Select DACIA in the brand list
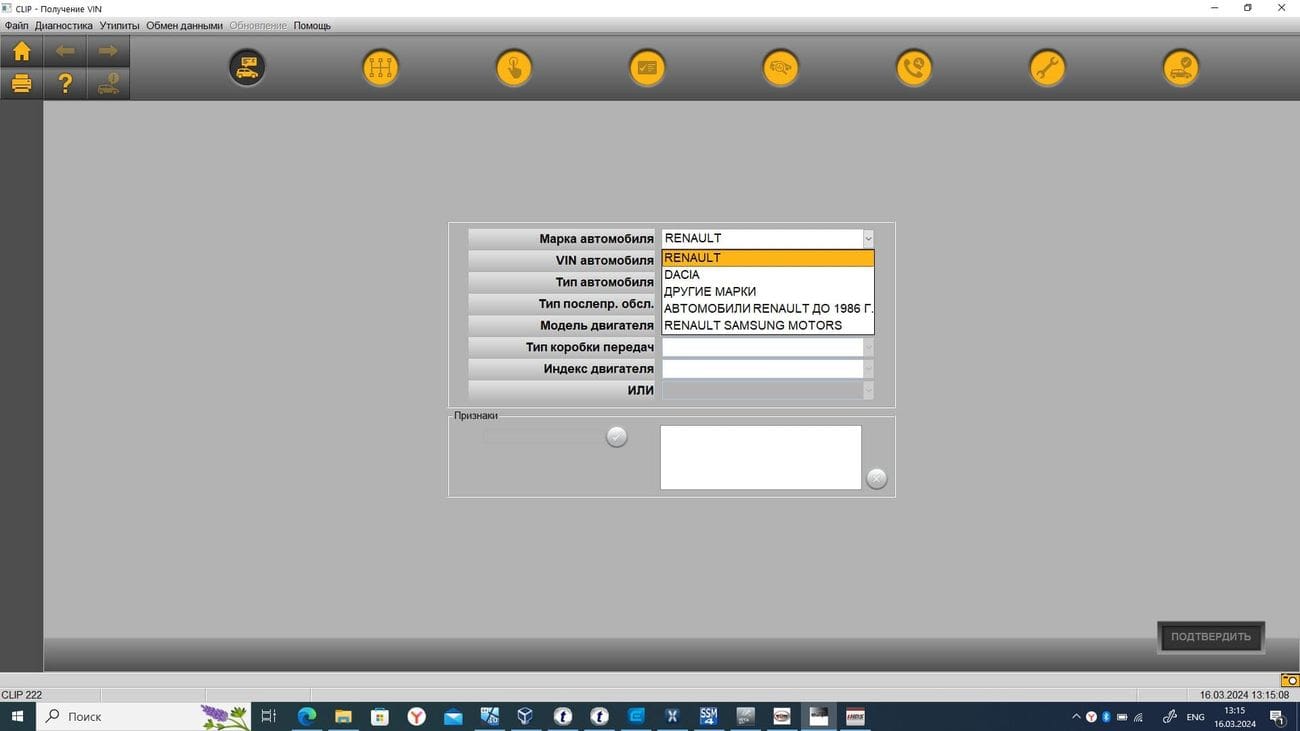The image size is (1300, 731). pos(768,275)
